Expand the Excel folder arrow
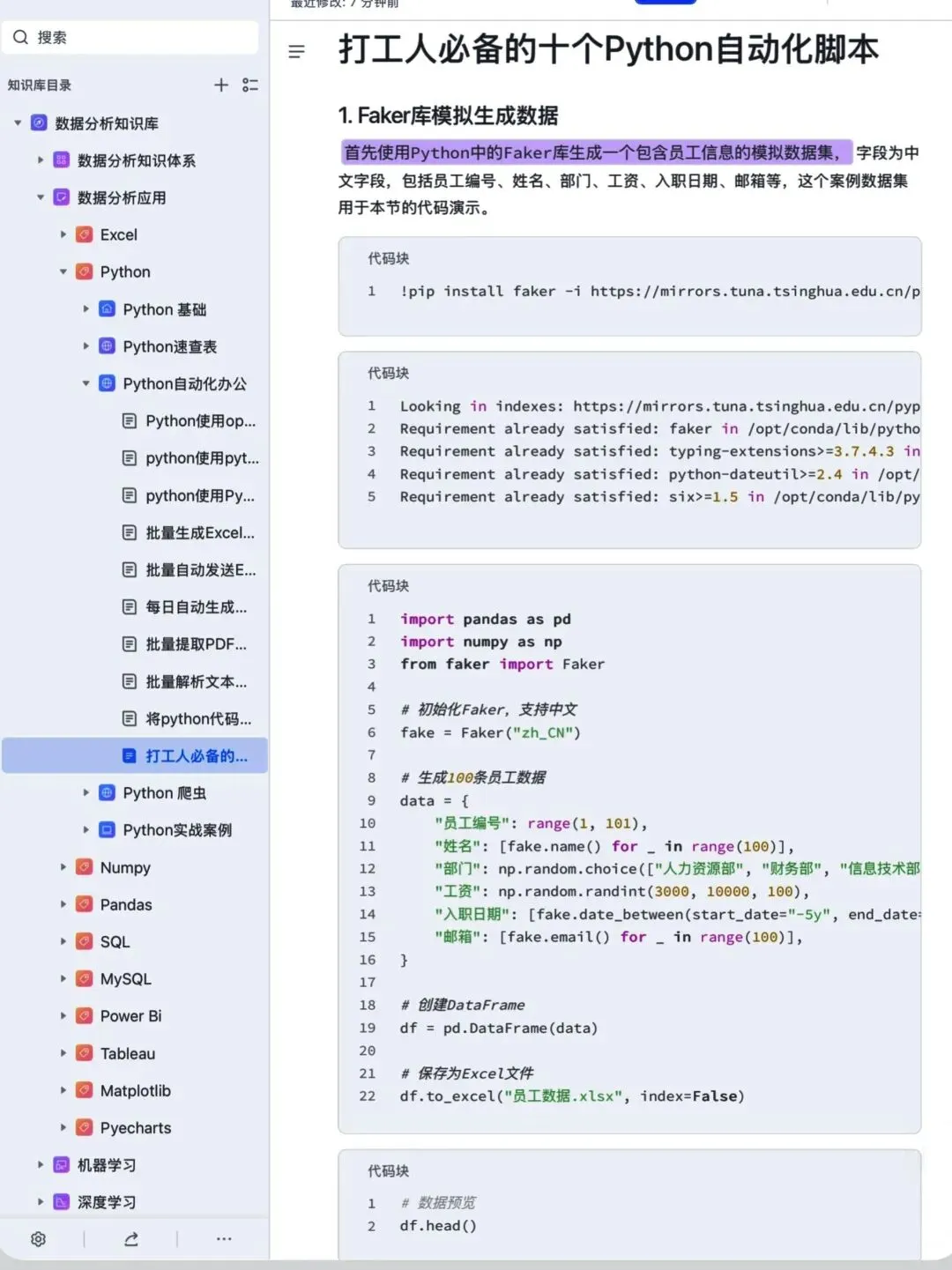The height and width of the screenshot is (1270, 952). (x=63, y=234)
